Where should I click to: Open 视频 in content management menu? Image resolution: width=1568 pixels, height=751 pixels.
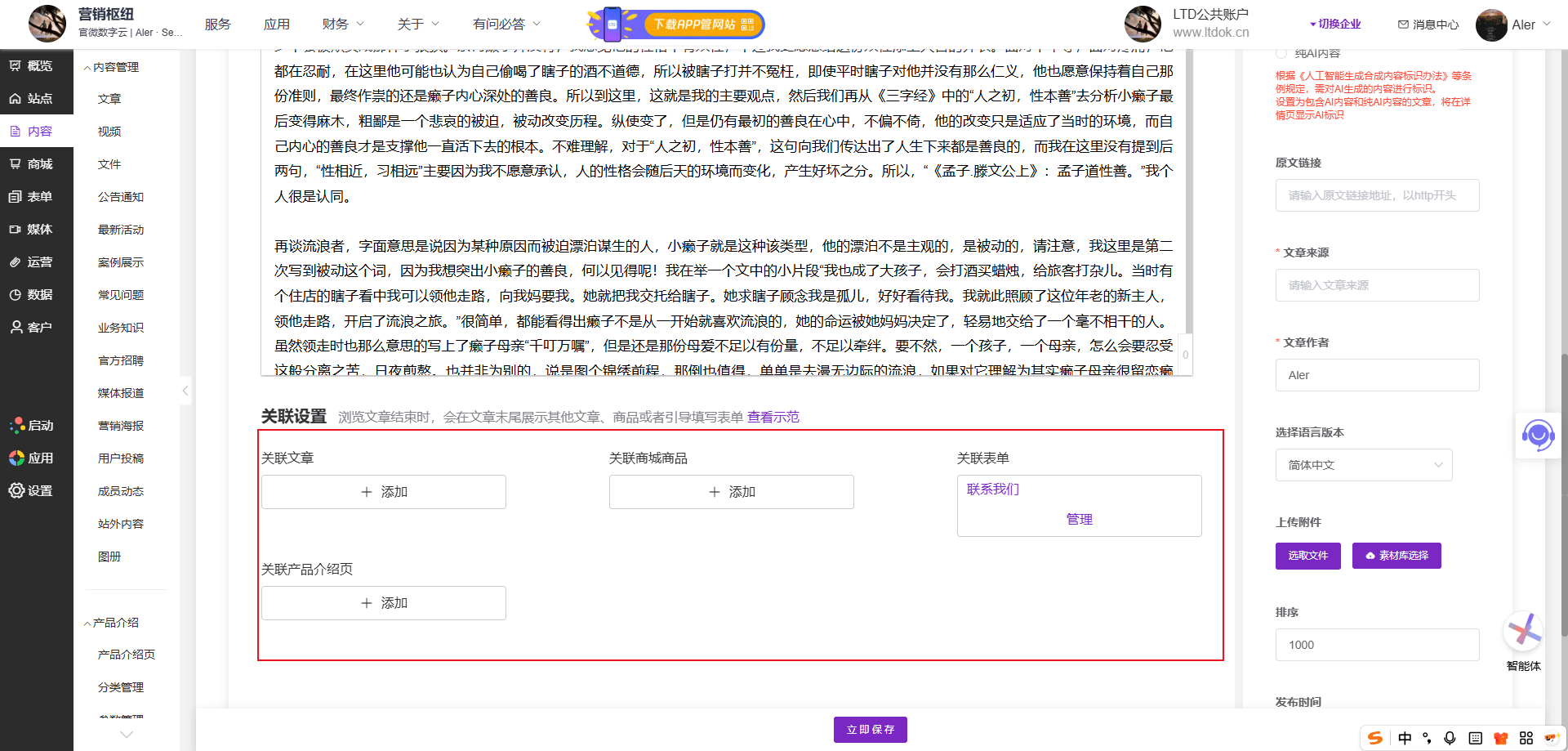(x=109, y=132)
